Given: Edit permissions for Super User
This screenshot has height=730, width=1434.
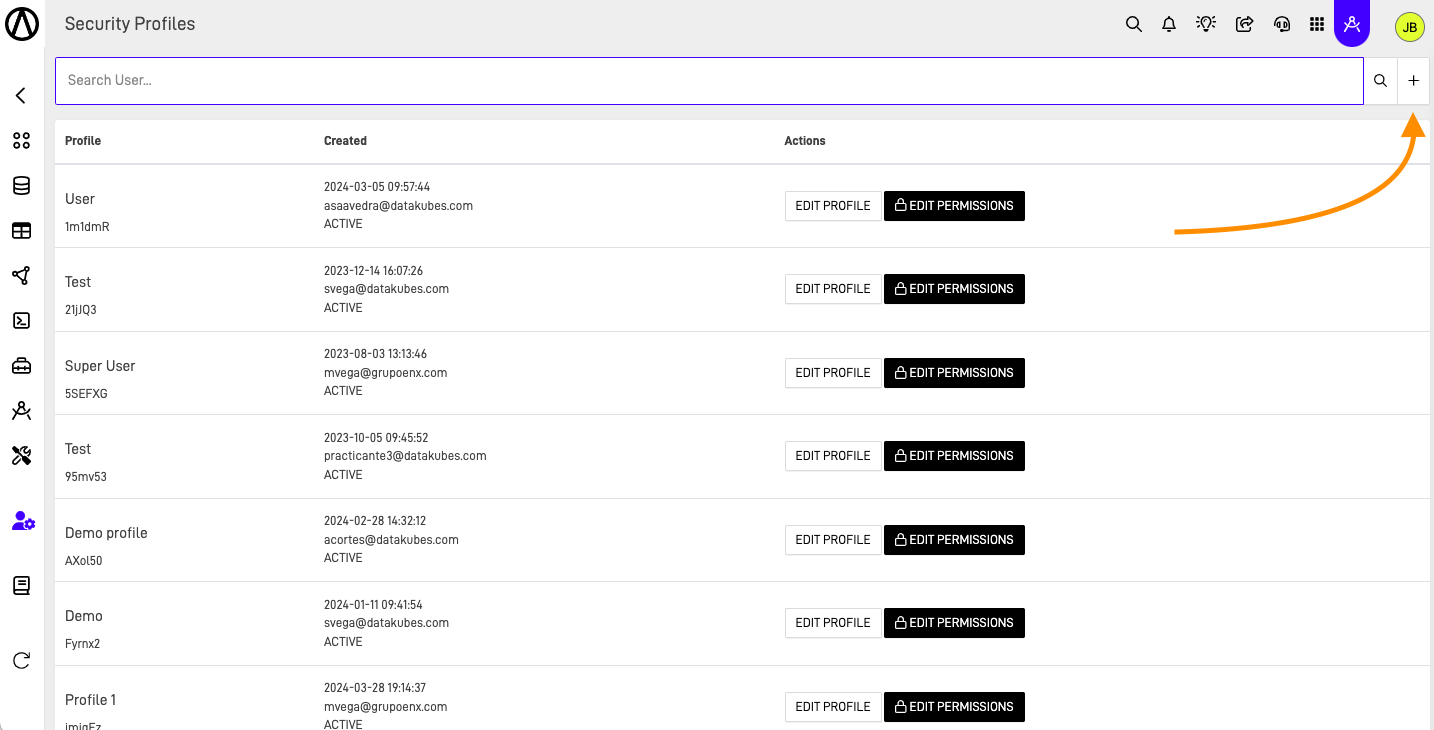Looking at the screenshot, I should pyautogui.click(x=954, y=373).
